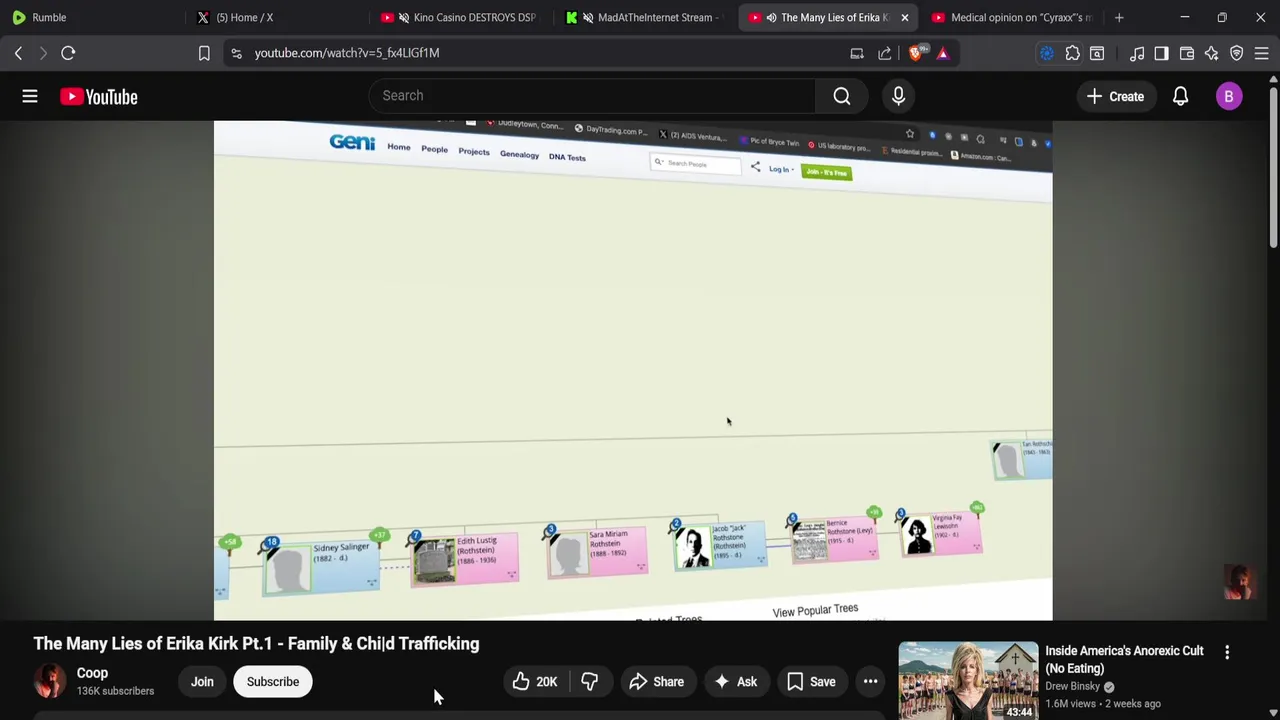Click the browser forward arrow

point(43,53)
